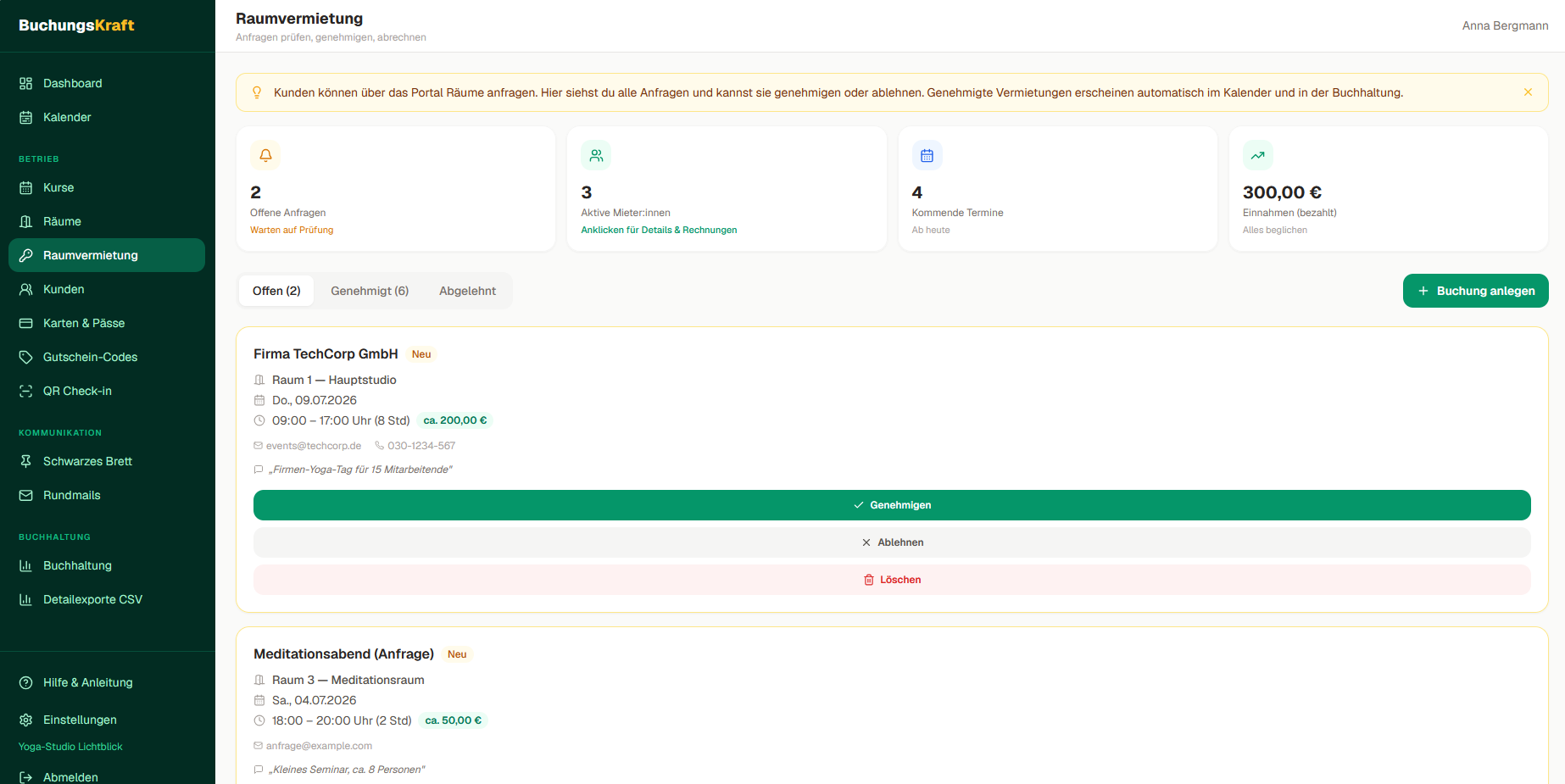
Task: Go to Gutschein-Codes
Action: pyautogui.click(x=107, y=357)
